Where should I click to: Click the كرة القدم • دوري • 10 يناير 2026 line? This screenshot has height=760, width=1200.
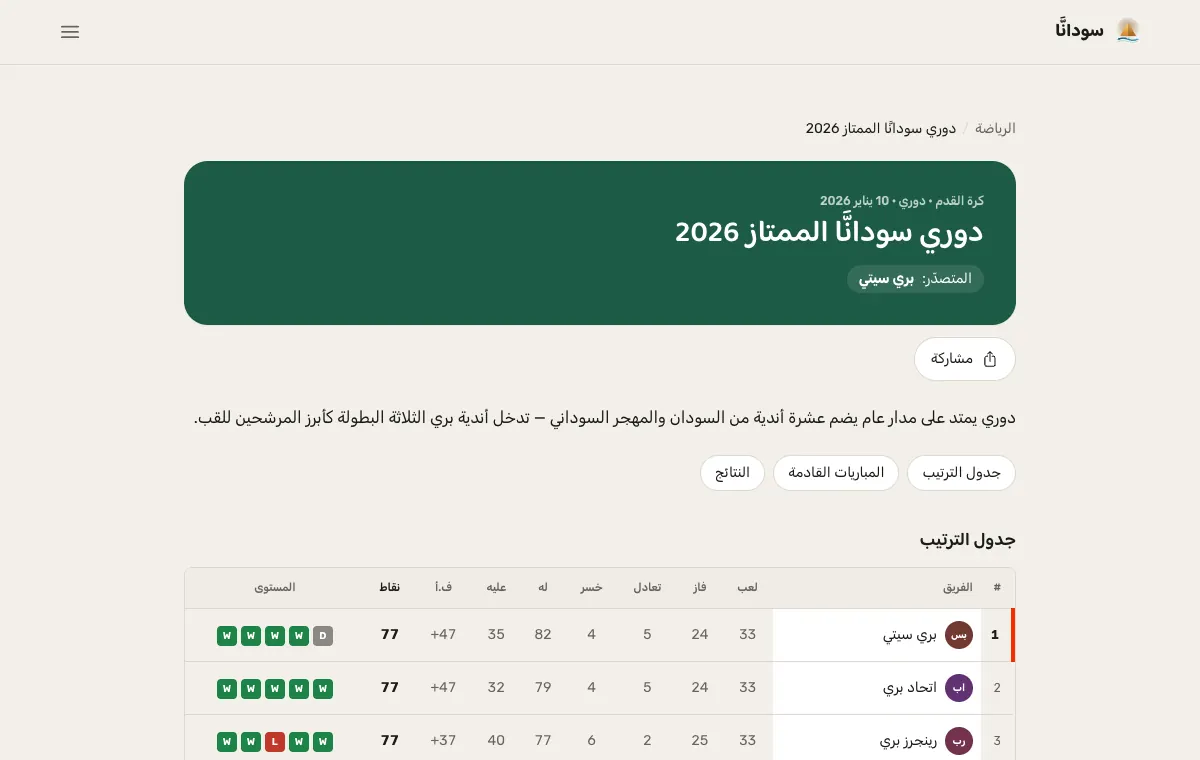coord(902,201)
